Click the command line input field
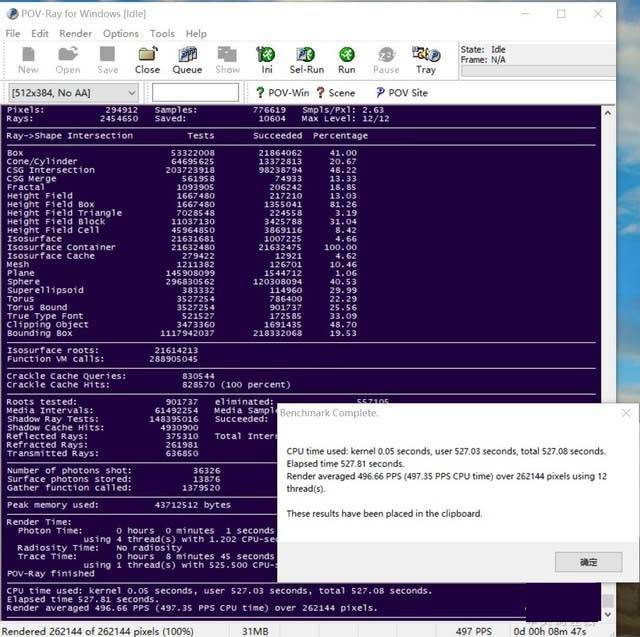The width and height of the screenshot is (640, 637). (195, 93)
